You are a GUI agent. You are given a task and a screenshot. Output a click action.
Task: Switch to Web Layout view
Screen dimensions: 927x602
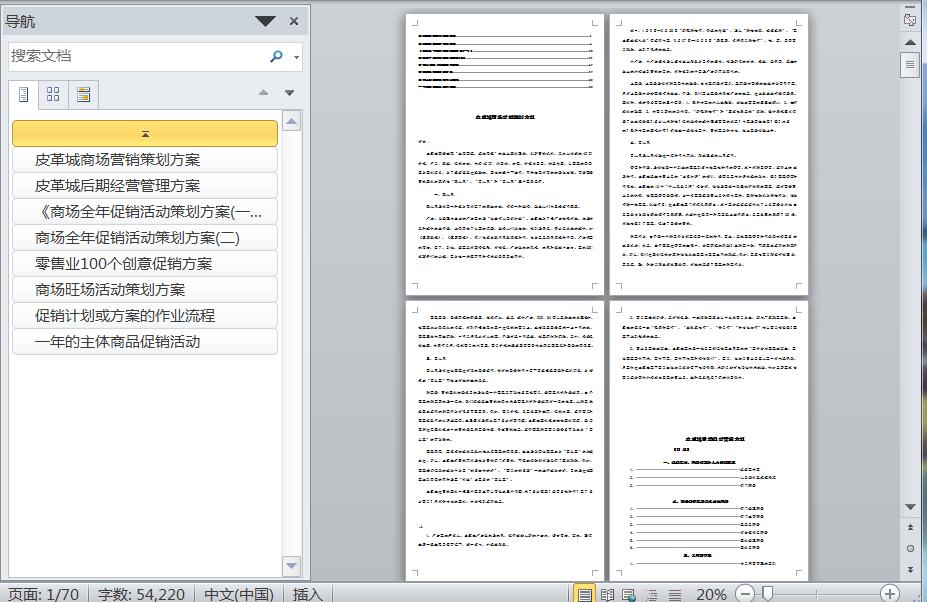[x=628, y=594]
